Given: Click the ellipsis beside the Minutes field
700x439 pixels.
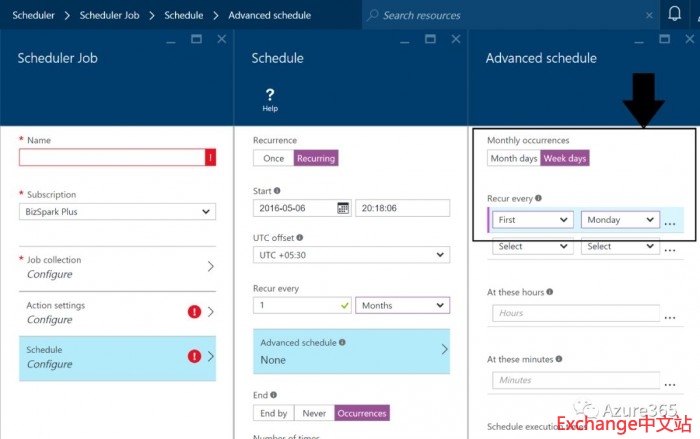Looking at the screenshot, I should tap(670, 381).
